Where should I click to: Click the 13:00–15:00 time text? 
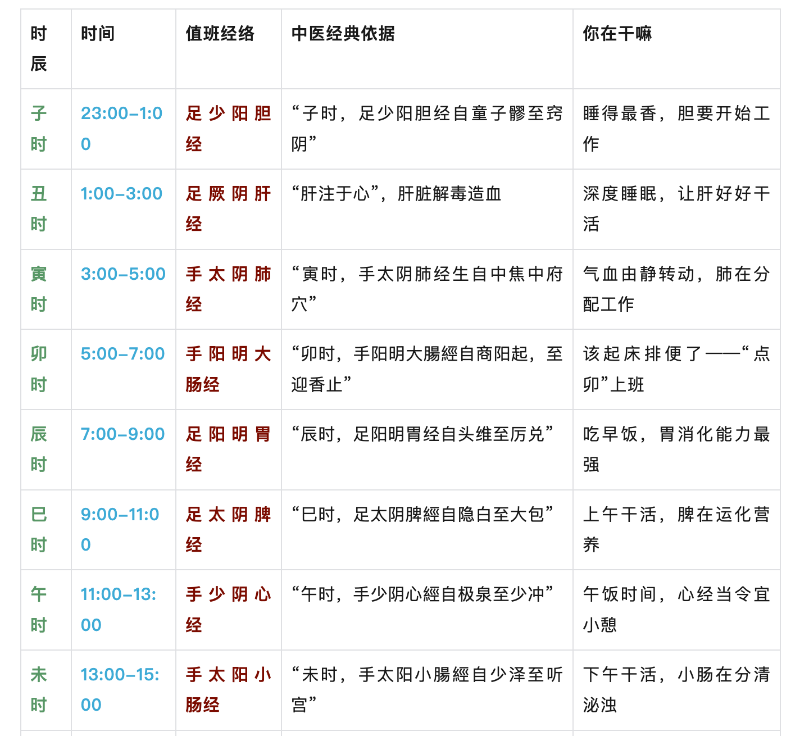pos(120,689)
